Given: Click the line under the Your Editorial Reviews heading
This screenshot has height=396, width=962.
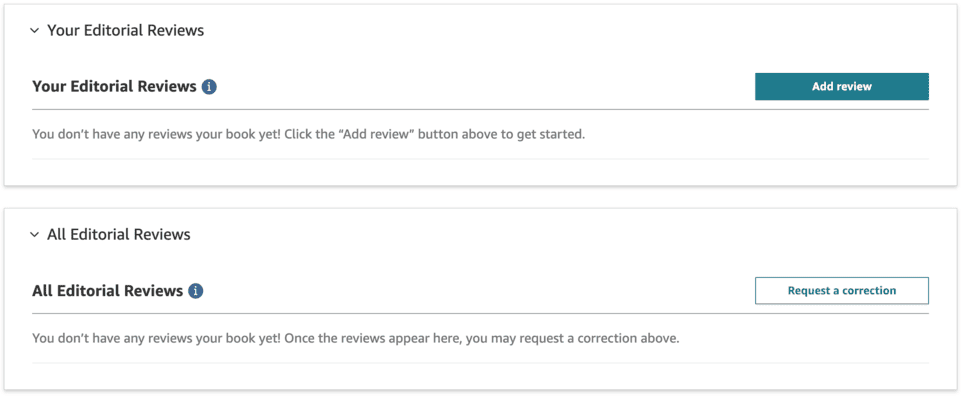Looking at the screenshot, I should coord(480,110).
